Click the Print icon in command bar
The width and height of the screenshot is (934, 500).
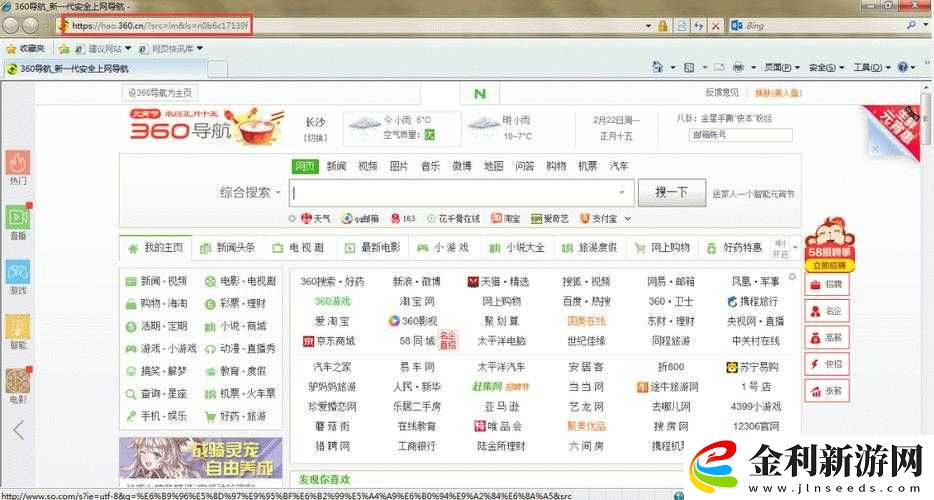[738, 67]
